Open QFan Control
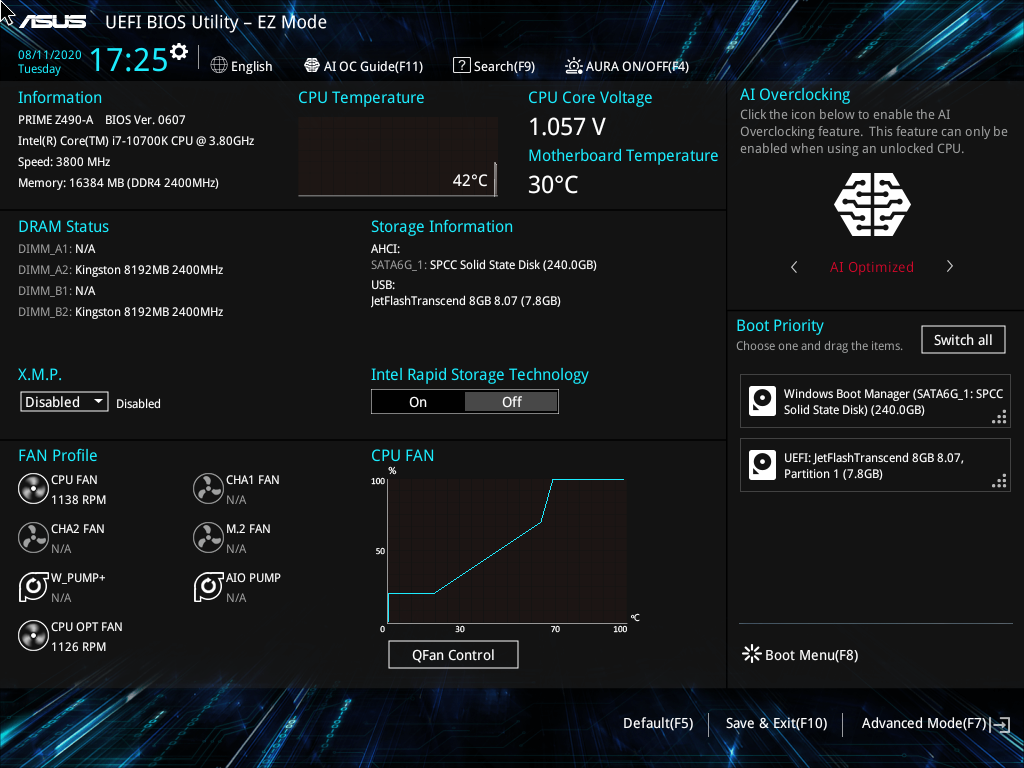Viewport: 1024px width, 768px height. click(x=453, y=654)
